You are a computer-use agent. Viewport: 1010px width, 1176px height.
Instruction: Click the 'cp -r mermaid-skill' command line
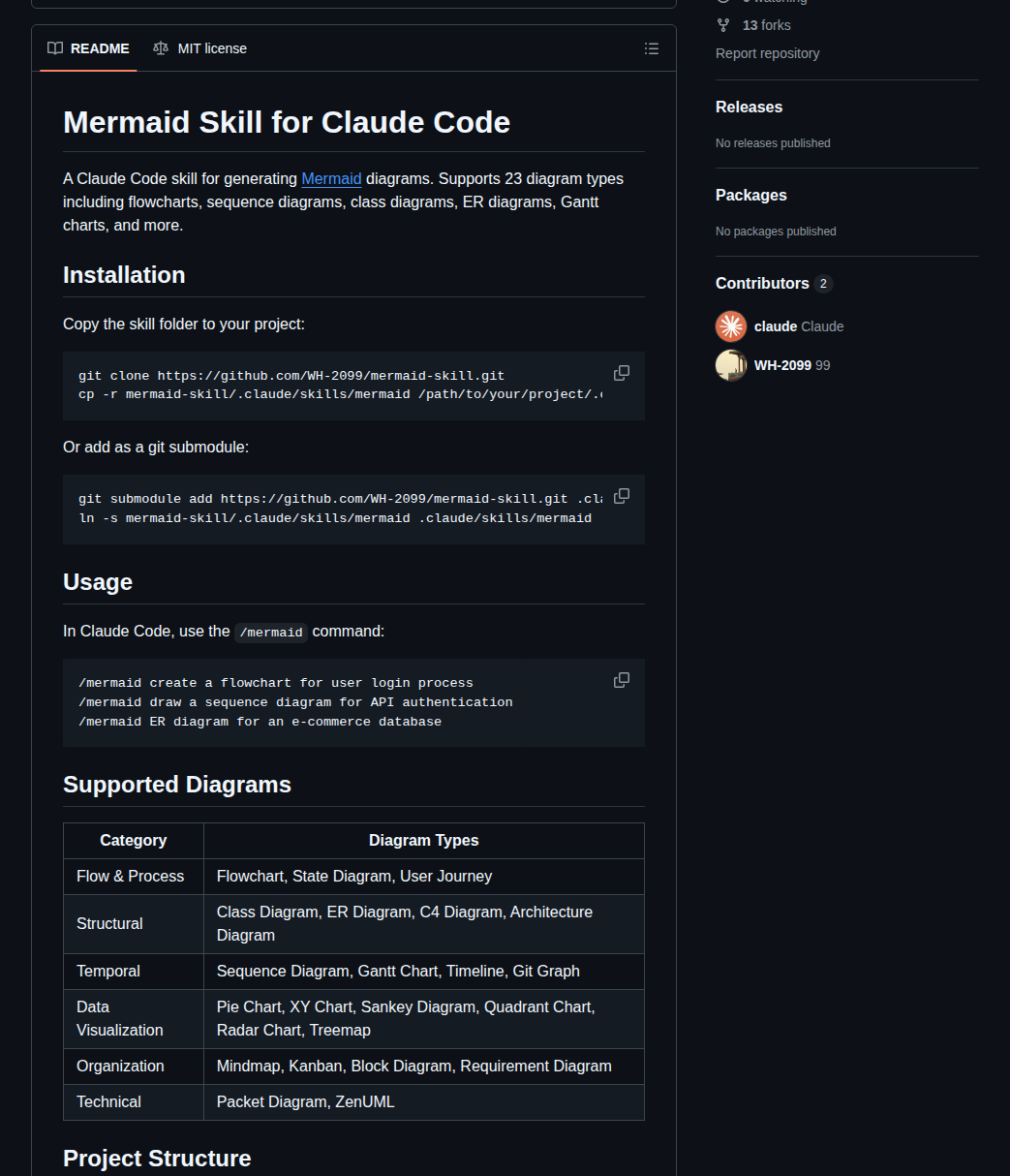340,395
